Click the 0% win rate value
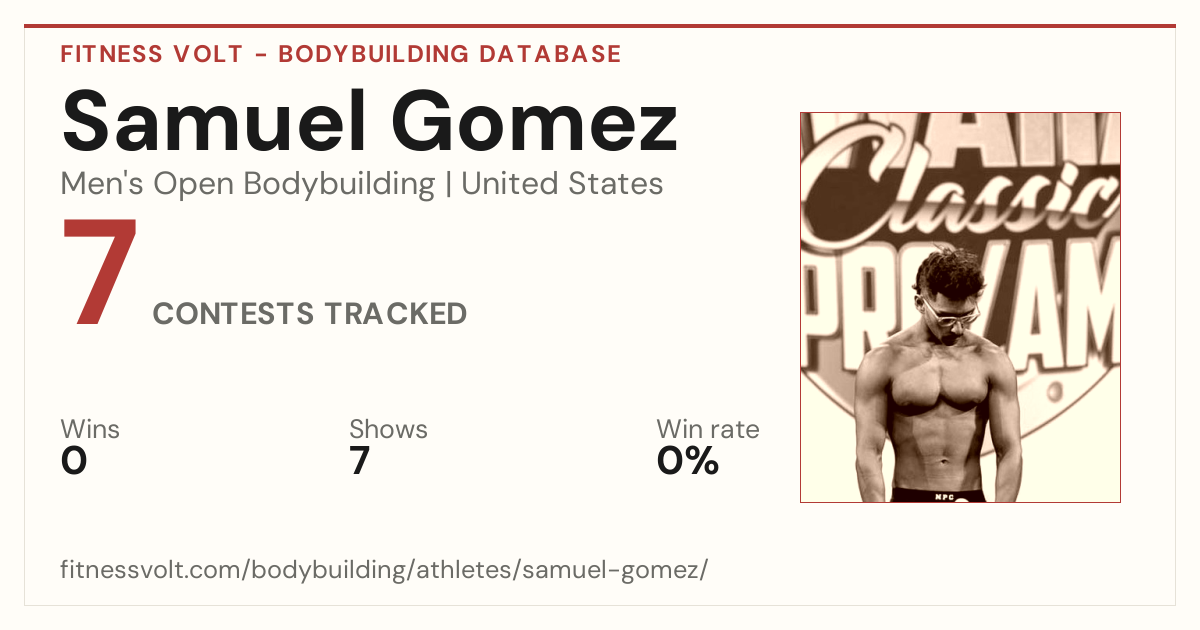 (x=688, y=461)
